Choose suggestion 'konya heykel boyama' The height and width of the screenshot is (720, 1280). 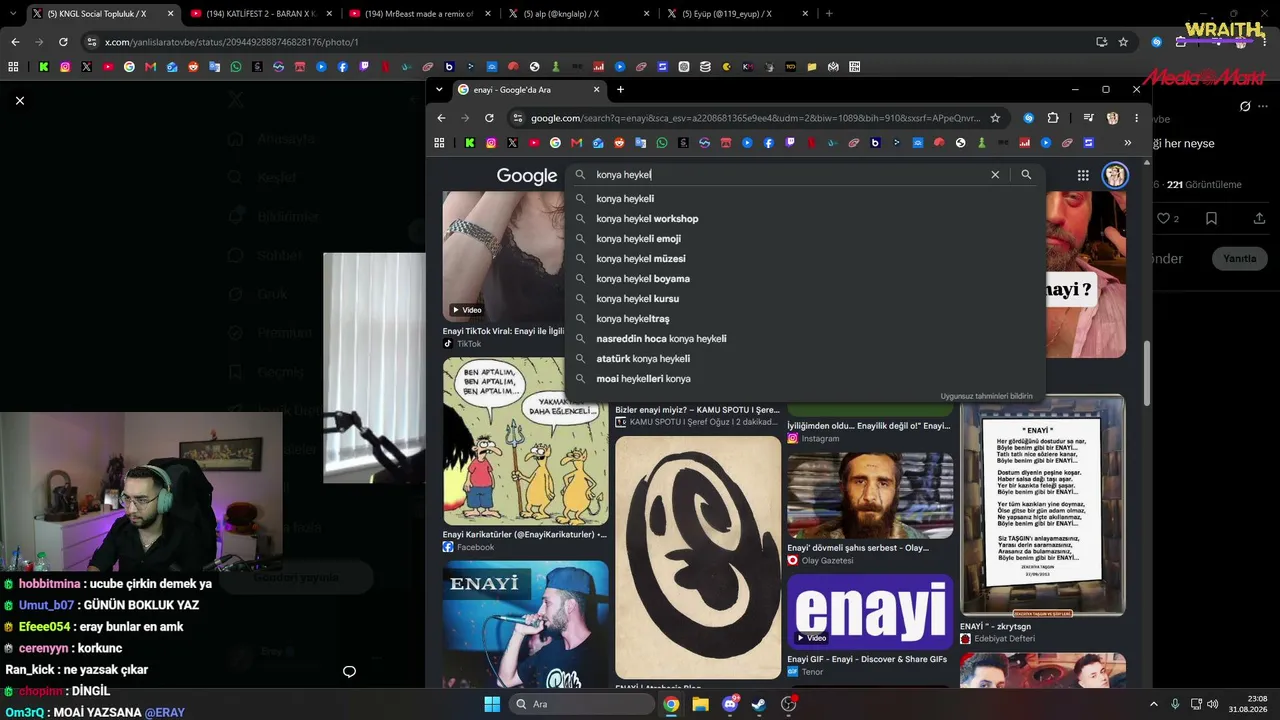click(x=643, y=279)
